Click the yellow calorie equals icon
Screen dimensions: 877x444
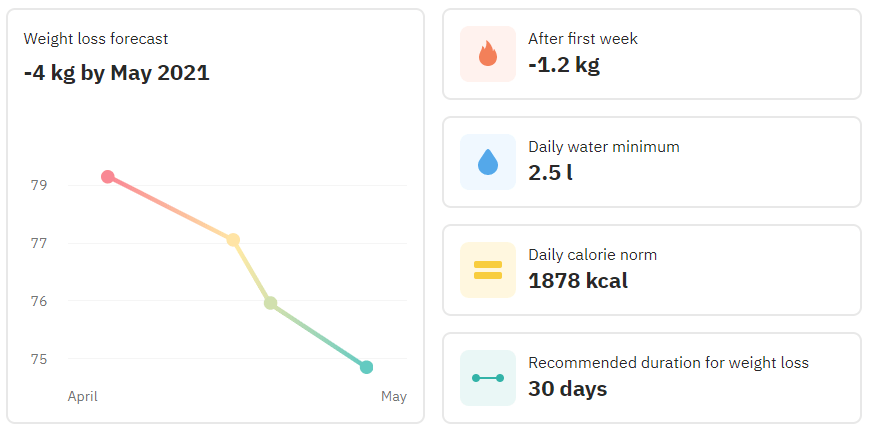(488, 270)
